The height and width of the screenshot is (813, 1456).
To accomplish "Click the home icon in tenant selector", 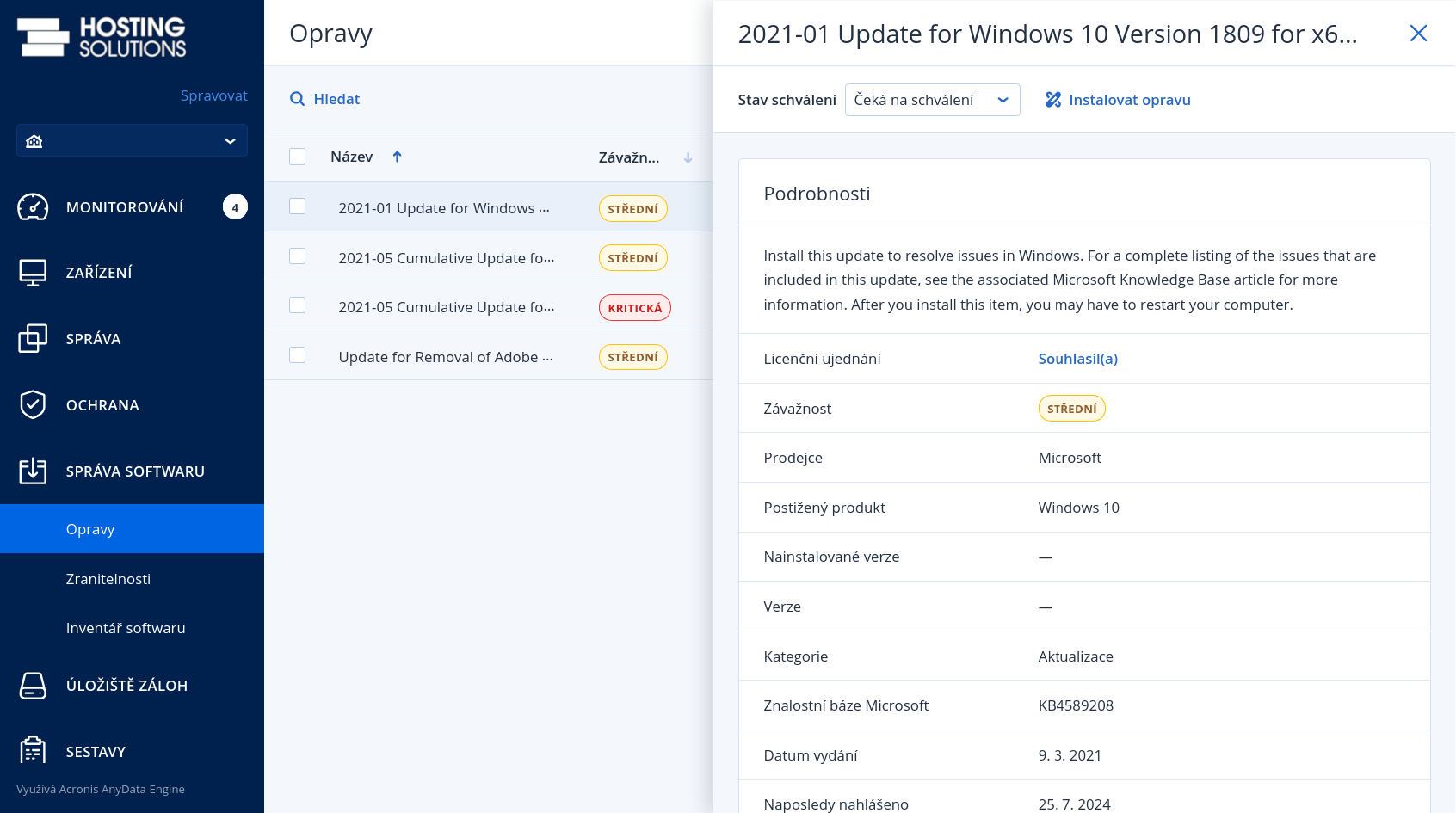I will click(x=34, y=141).
